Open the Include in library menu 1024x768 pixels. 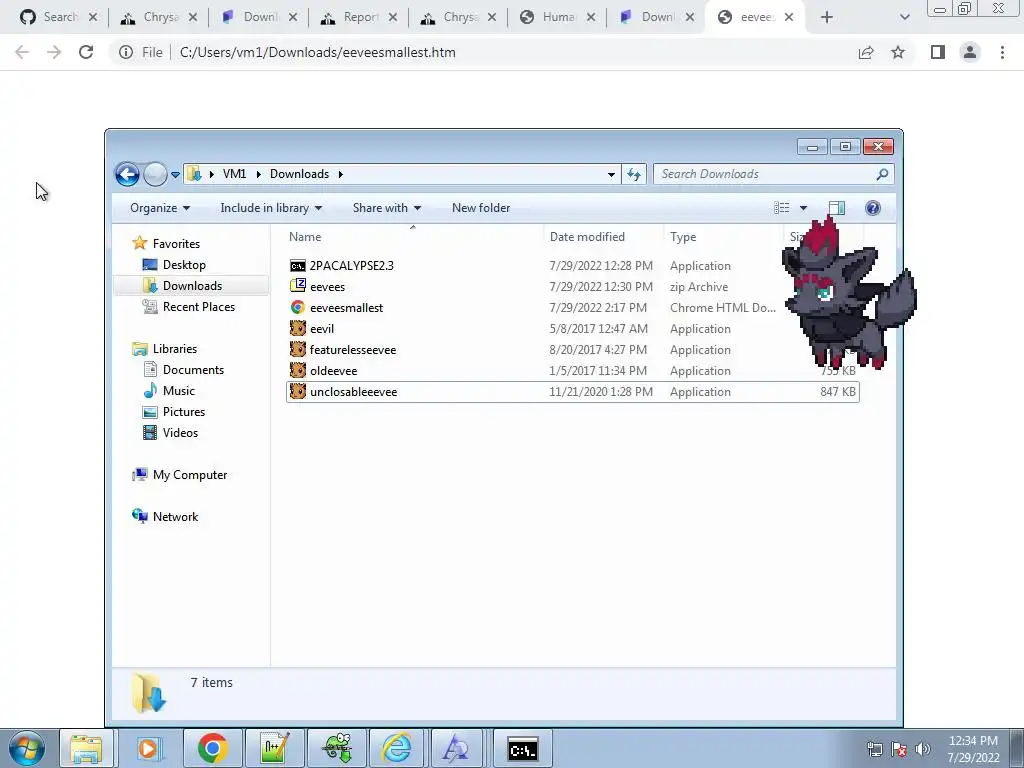pyautogui.click(x=271, y=208)
